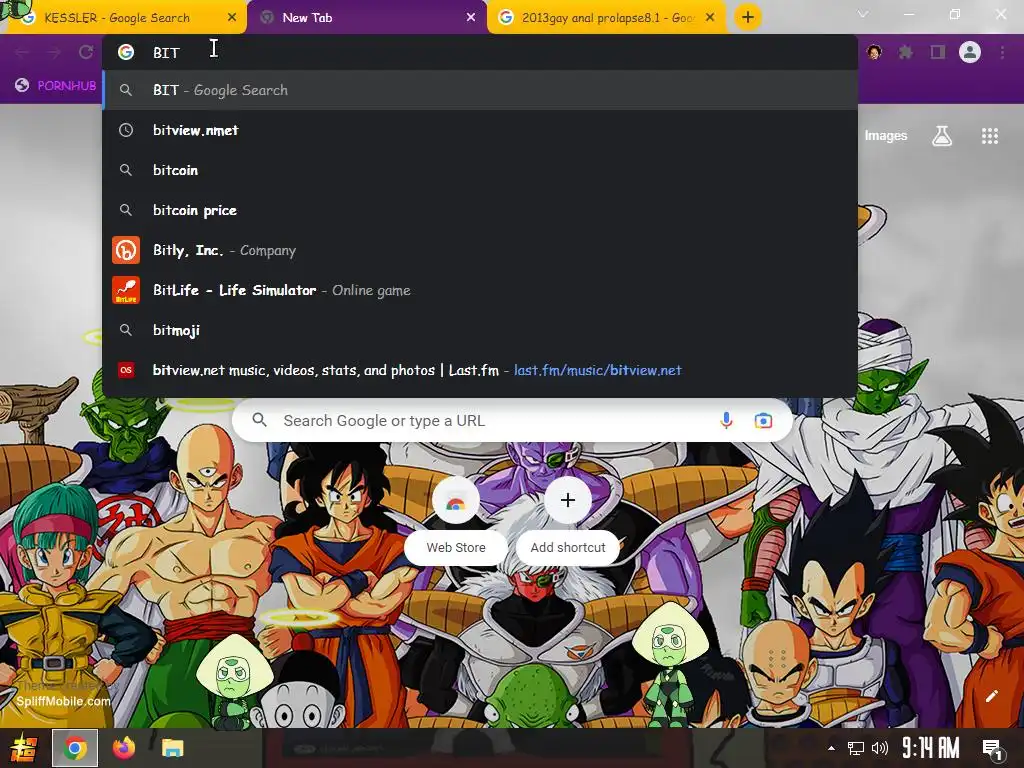Switch to the KESSLER Google Search tab
Image resolution: width=1024 pixels, height=768 pixels.
(124, 18)
